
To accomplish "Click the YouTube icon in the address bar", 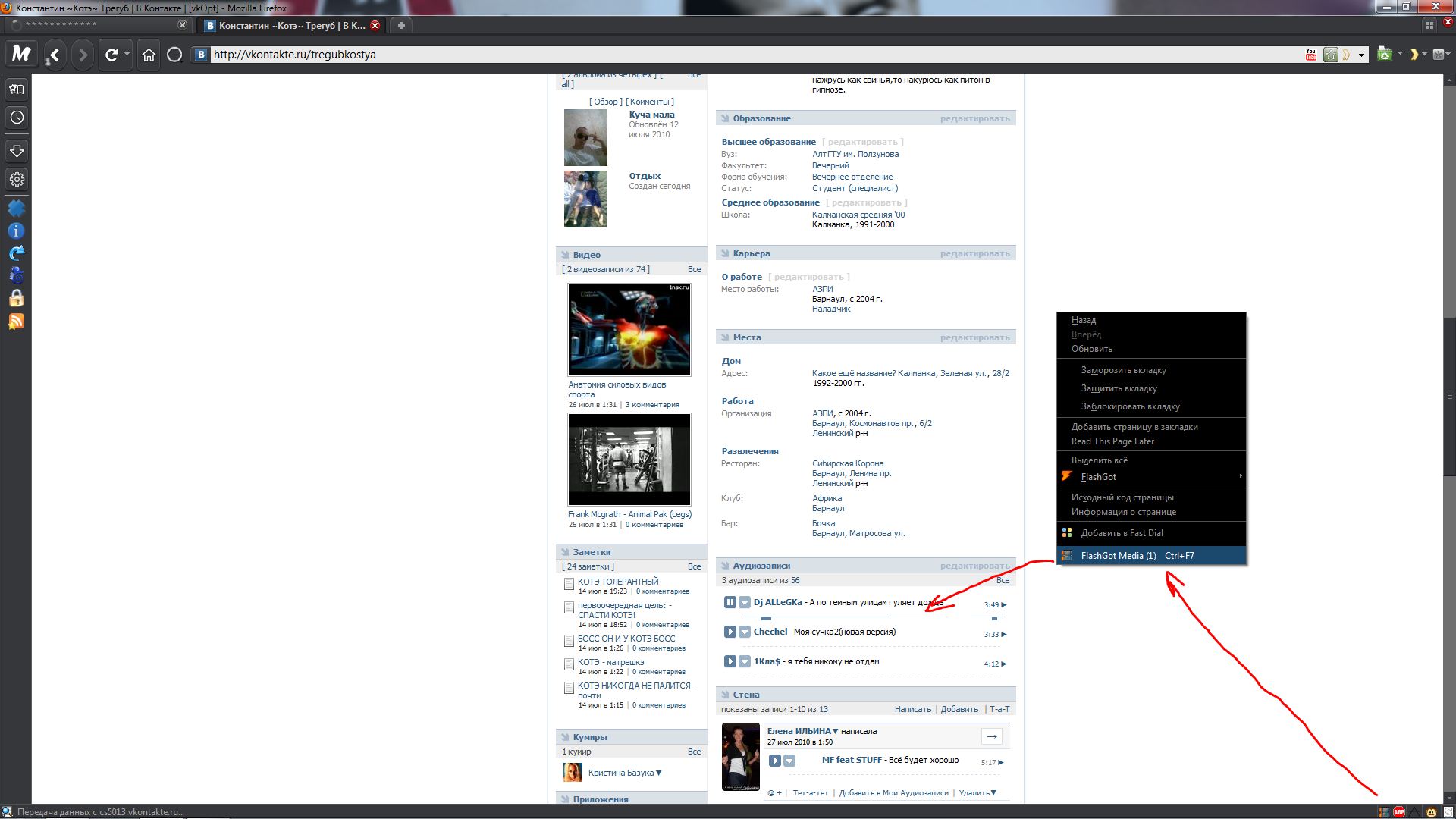I will tap(1311, 55).
